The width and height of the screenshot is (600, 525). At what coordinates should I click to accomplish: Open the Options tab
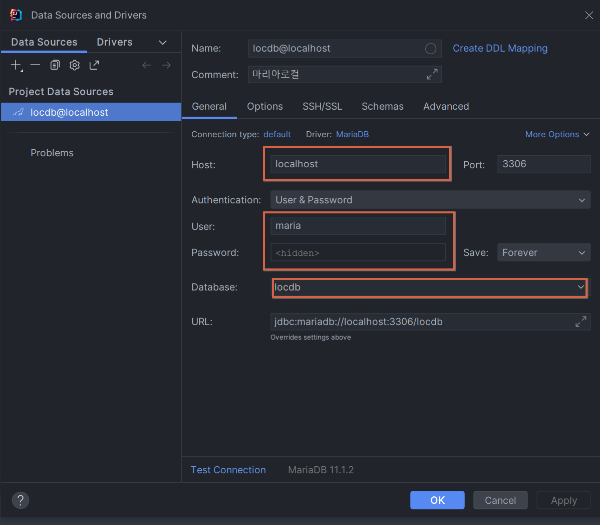(265, 106)
